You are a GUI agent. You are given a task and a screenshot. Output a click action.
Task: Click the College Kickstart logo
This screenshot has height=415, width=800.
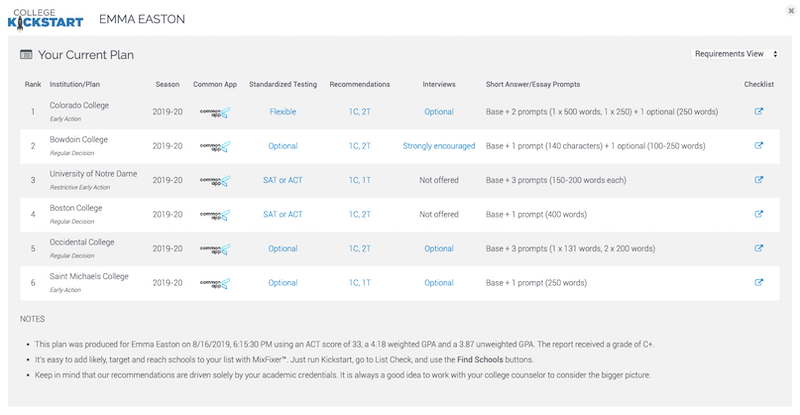[45, 19]
